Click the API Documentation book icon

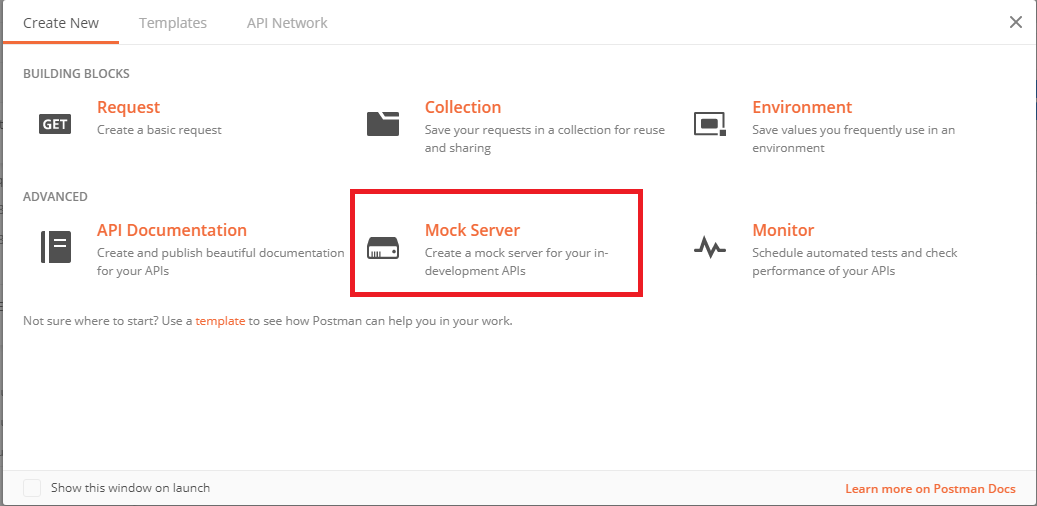(x=56, y=247)
